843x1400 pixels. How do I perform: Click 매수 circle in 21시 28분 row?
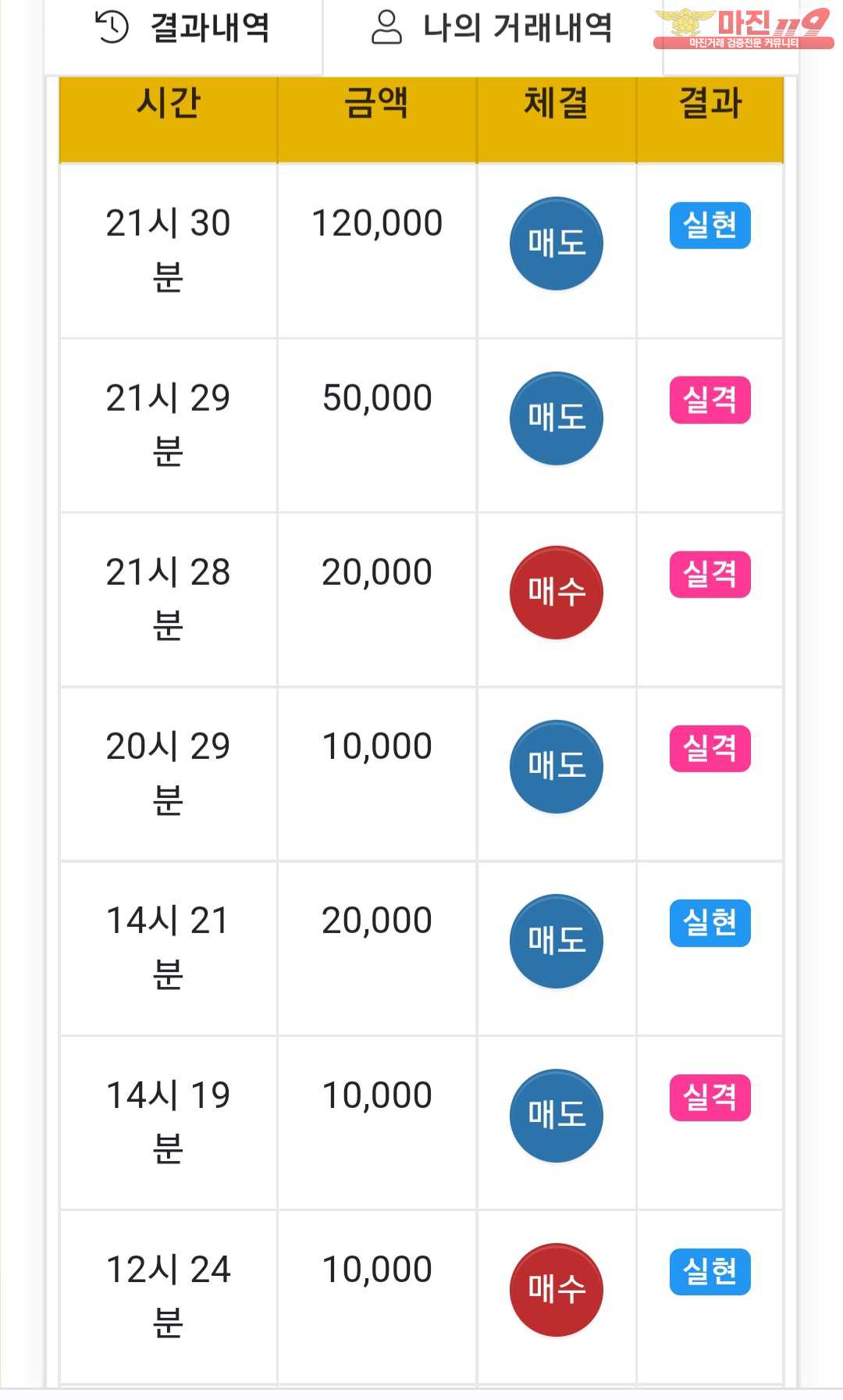click(556, 593)
